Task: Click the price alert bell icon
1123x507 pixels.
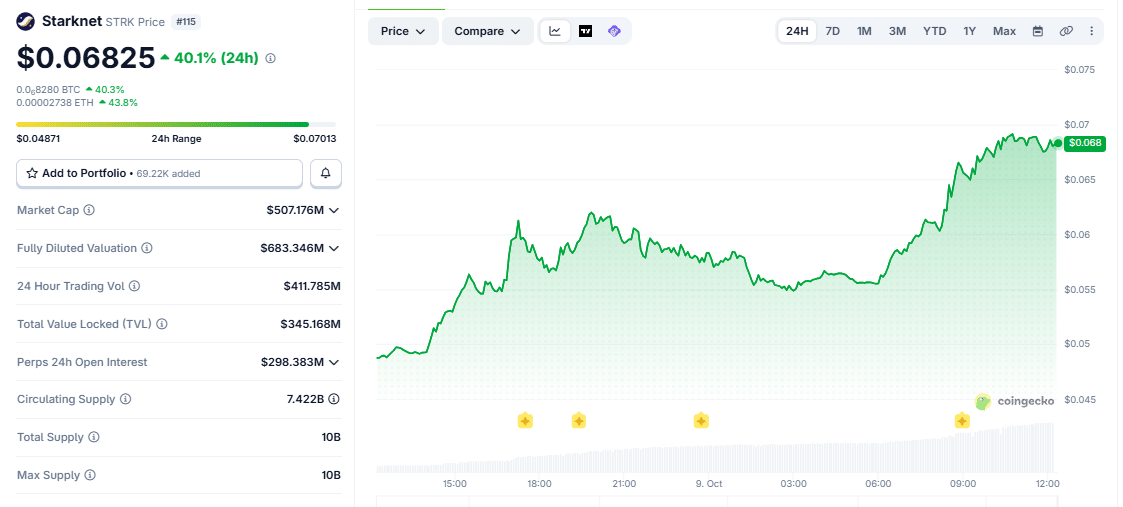Action: (326, 173)
